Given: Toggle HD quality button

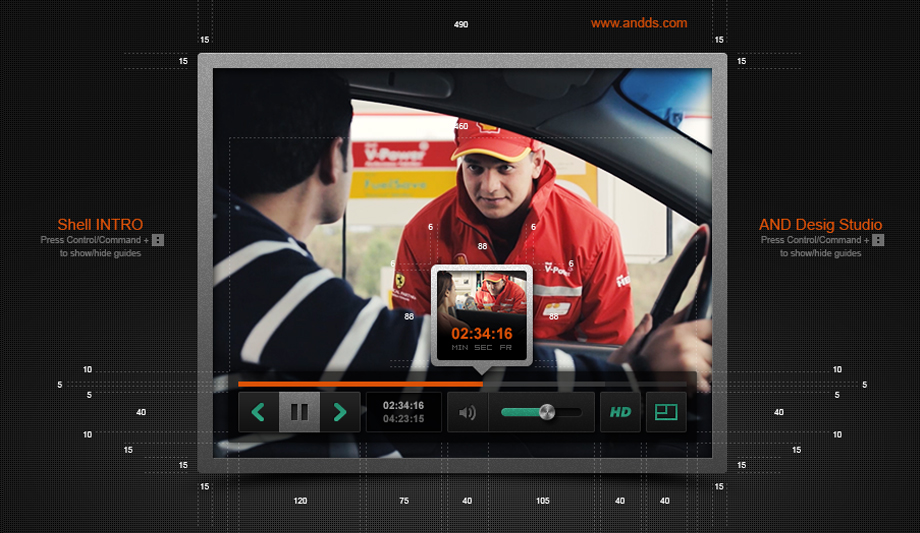Looking at the screenshot, I should pyautogui.click(x=620, y=412).
